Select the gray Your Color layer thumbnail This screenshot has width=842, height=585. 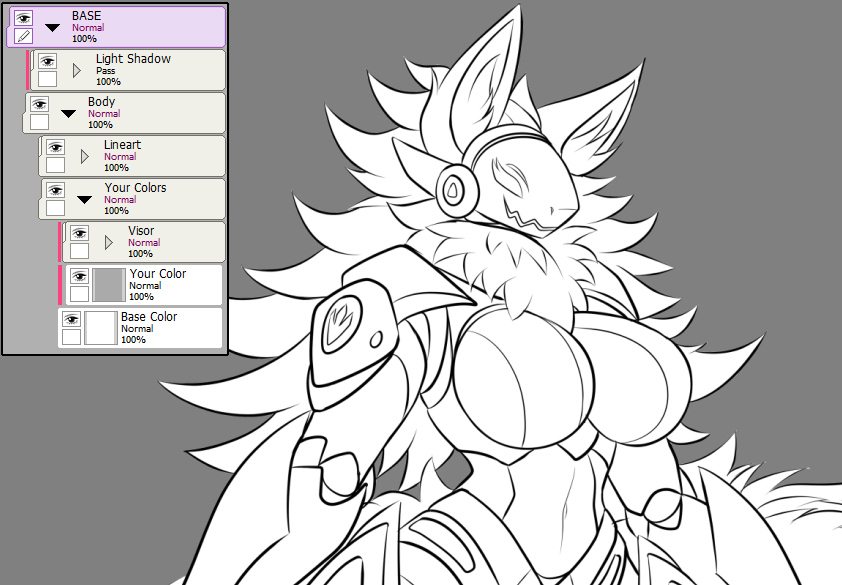108,285
